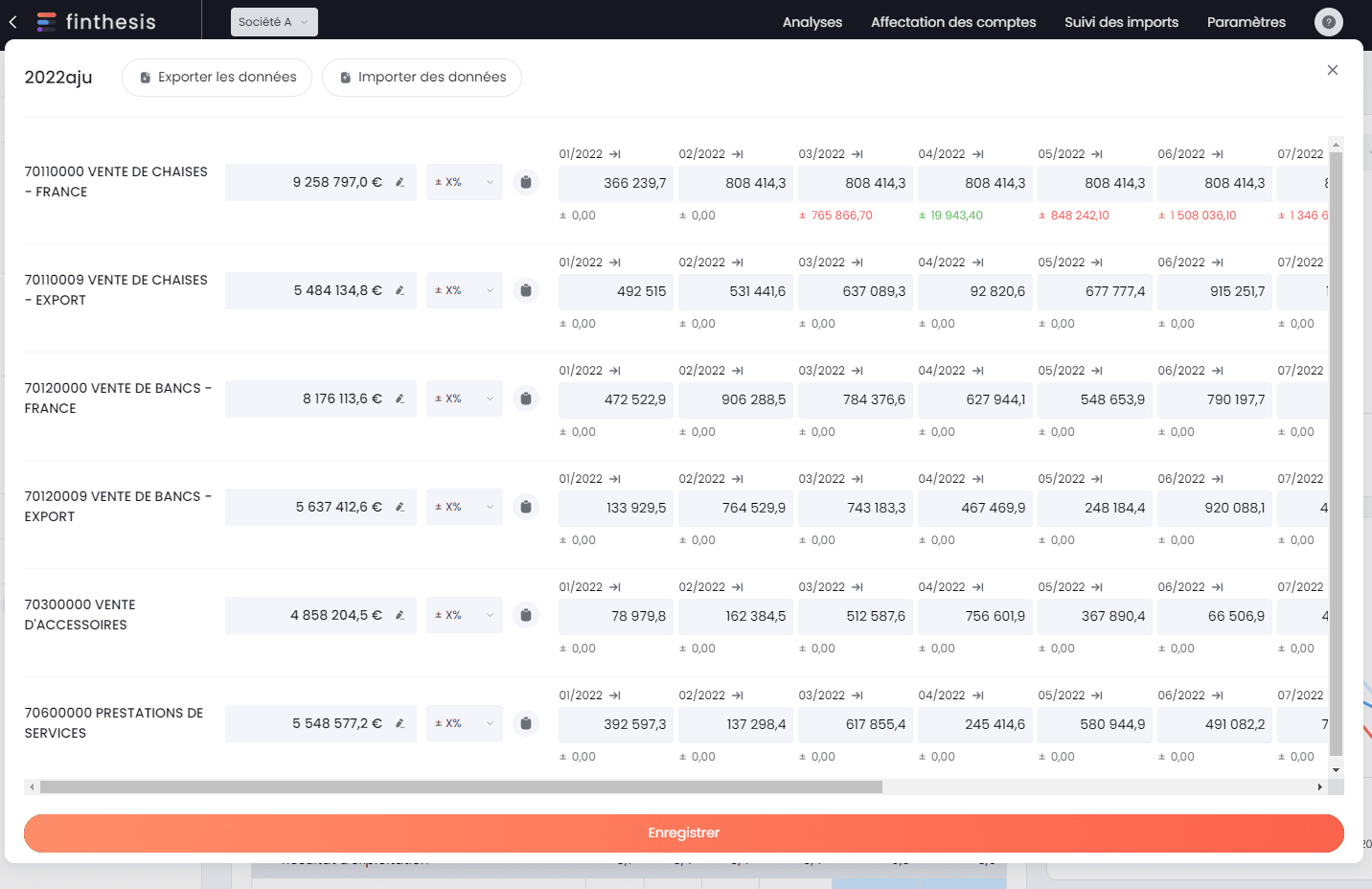Click clipboard icon for 70120009 BANCS - EXPORT row

tap(526, 507)
